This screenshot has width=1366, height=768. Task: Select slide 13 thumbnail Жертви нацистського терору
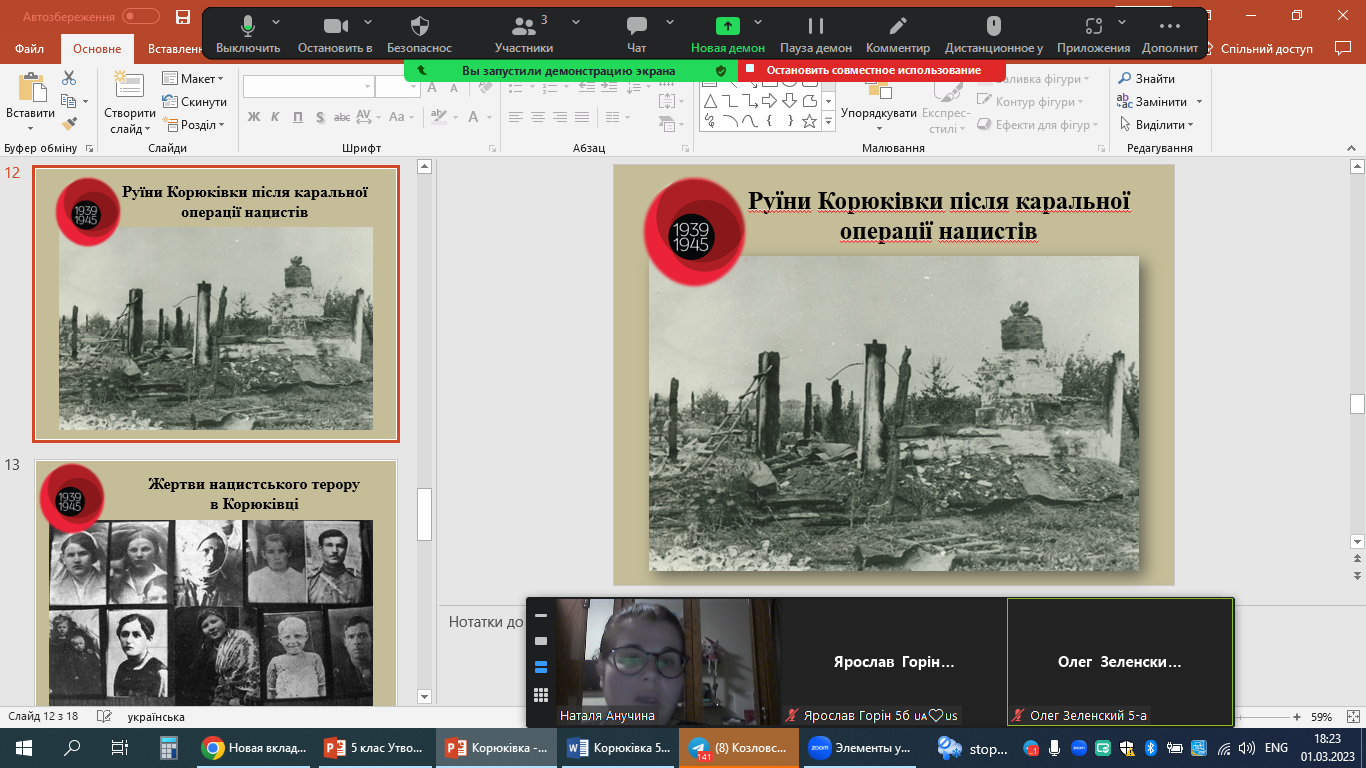(x=216, y=584)
